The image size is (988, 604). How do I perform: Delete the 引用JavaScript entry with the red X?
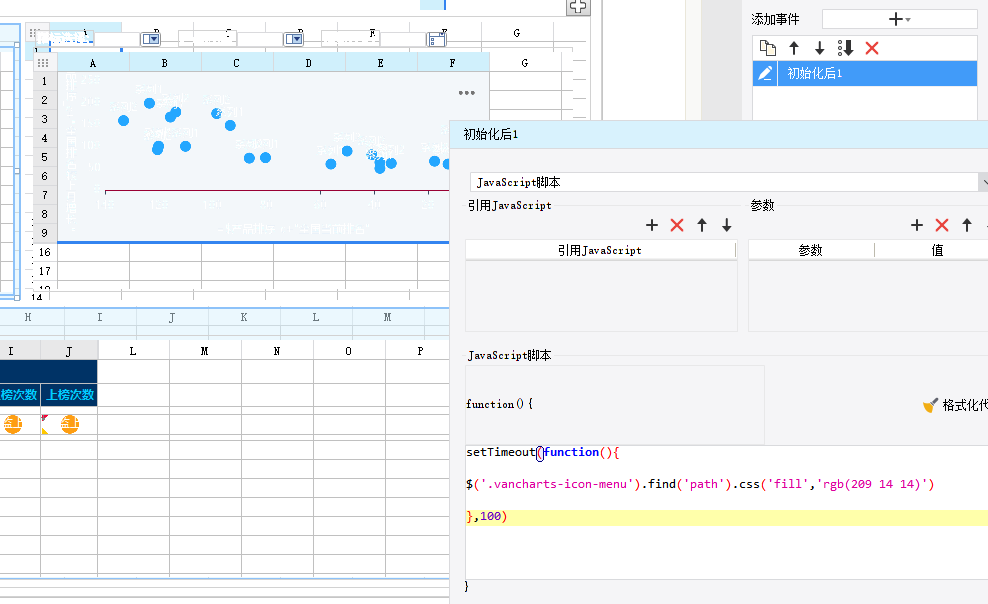(677, 225)
